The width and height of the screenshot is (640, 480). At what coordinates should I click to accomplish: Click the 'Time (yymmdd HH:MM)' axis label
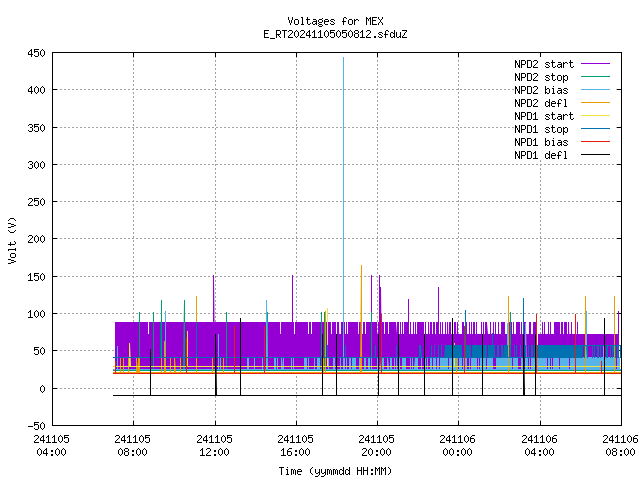pyautogui.click(x=335, y=471)
